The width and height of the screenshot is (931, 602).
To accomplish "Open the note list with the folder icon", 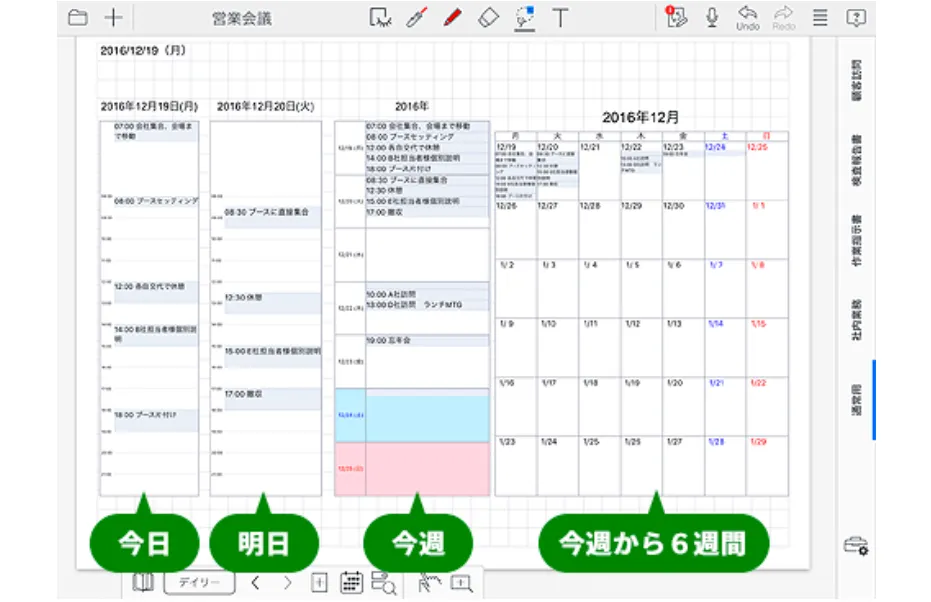I will coord(76,16).
